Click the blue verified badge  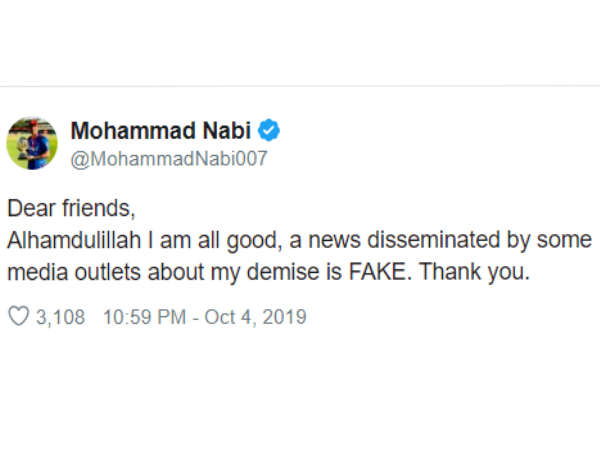[x=270, y=130]
